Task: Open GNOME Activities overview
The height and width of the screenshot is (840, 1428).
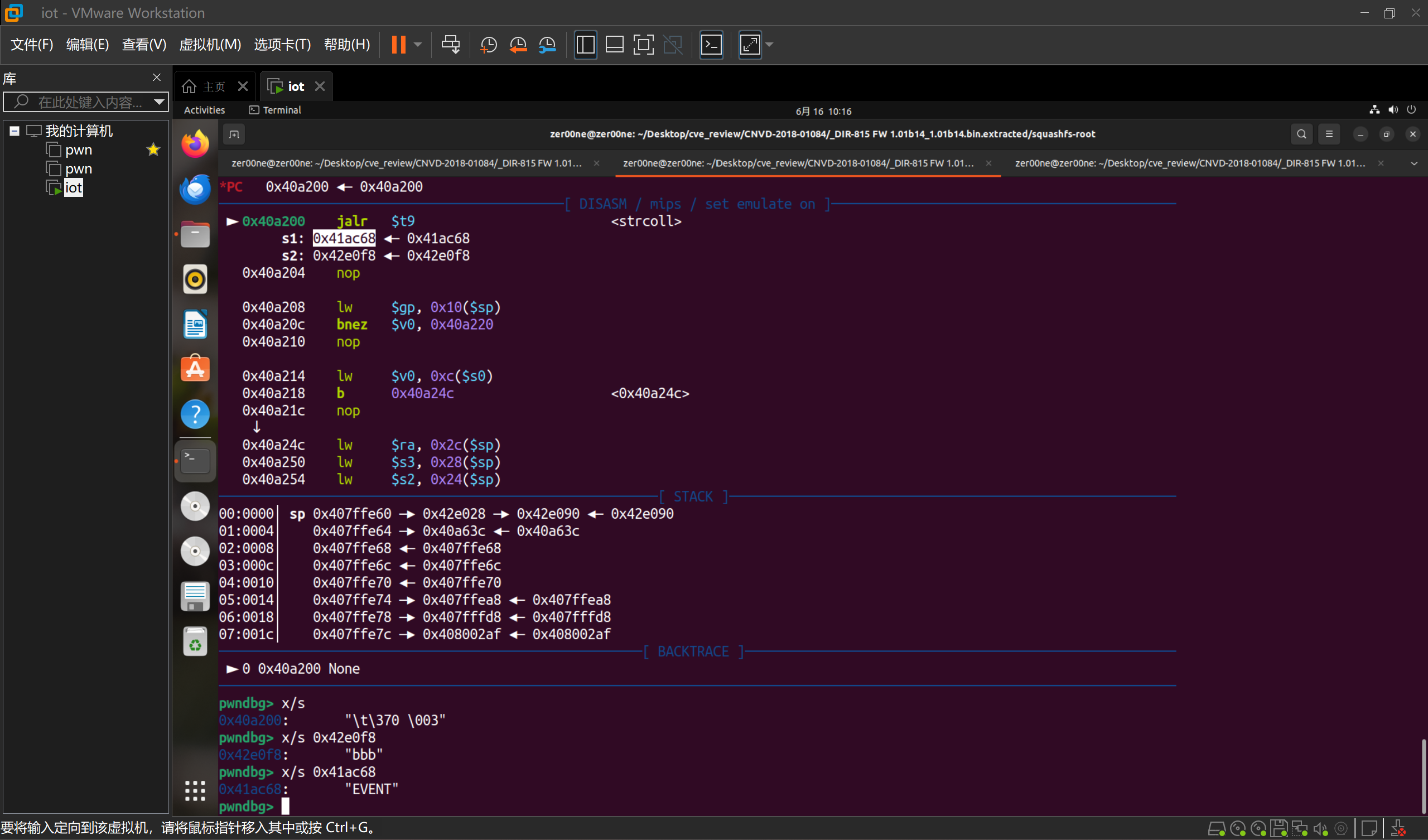Action: coord(205,110)
